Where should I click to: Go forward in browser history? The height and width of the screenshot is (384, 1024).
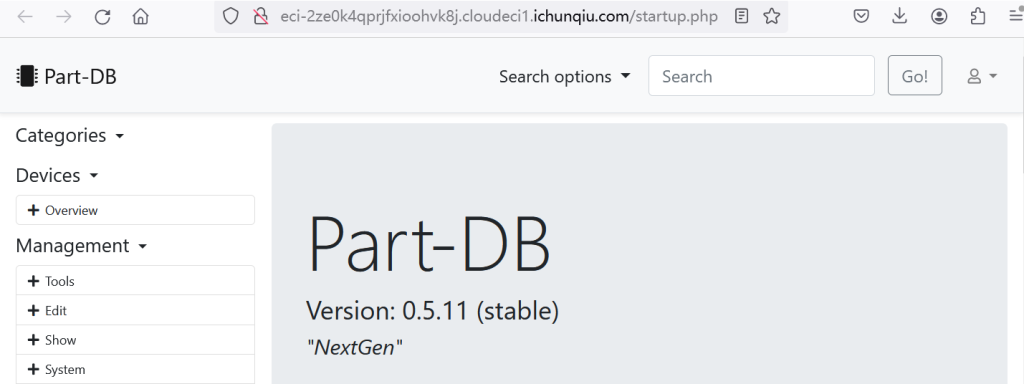click(63, 17)
